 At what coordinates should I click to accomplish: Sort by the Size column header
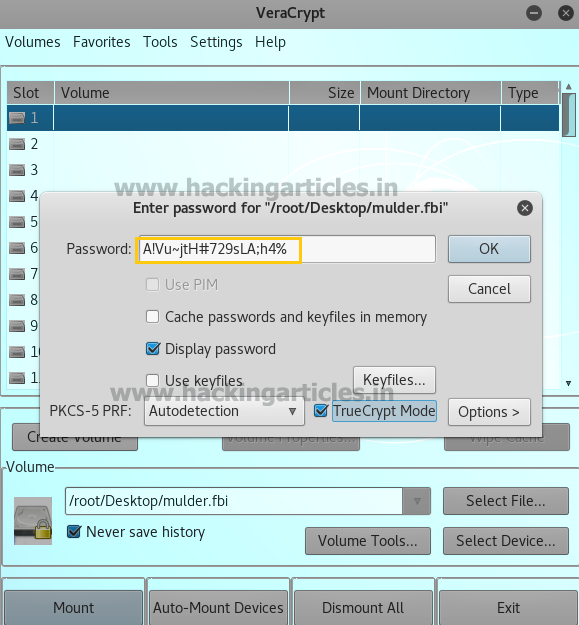tap(325, 93)
